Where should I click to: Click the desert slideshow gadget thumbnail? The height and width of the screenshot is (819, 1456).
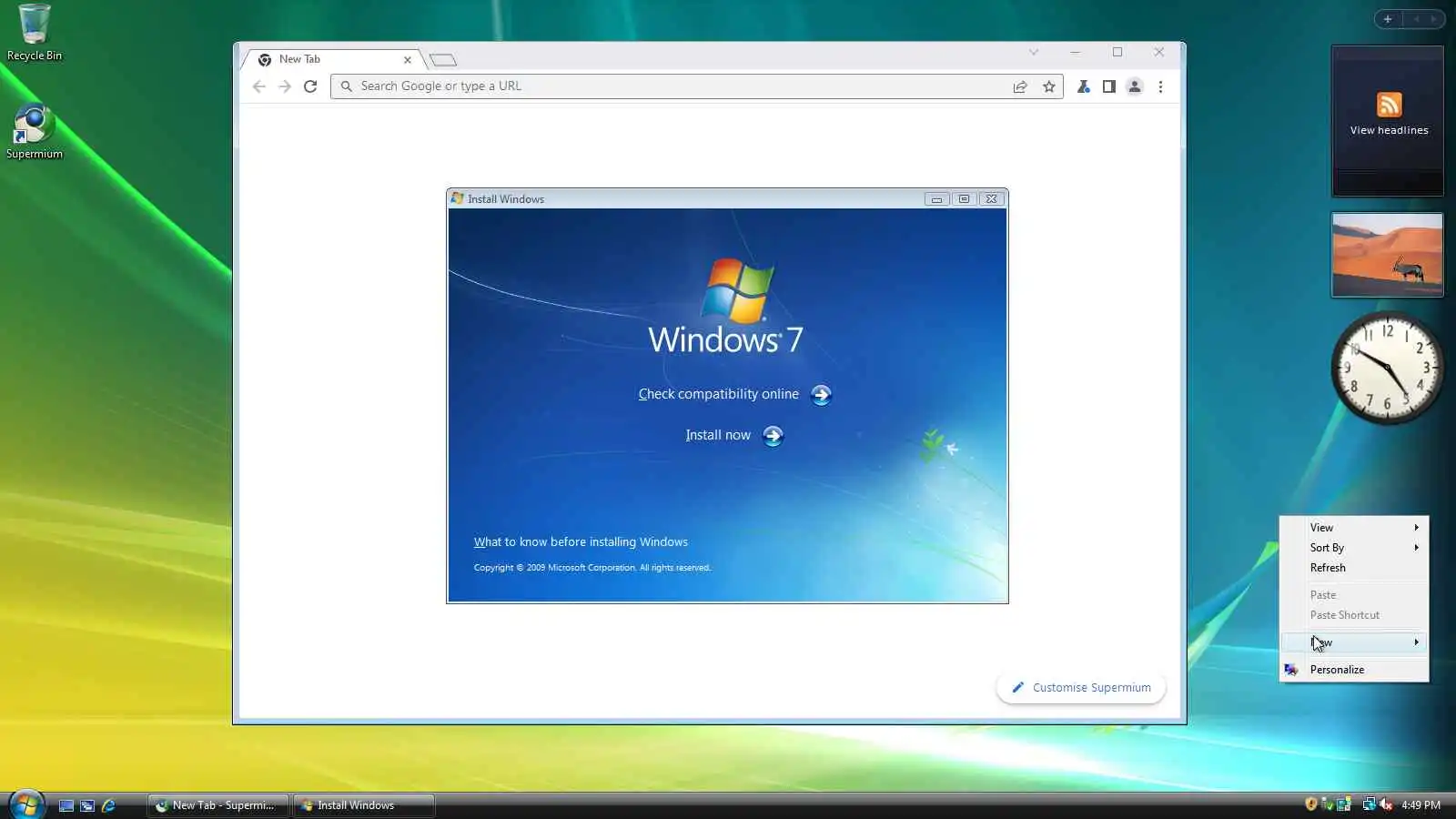1388,255
